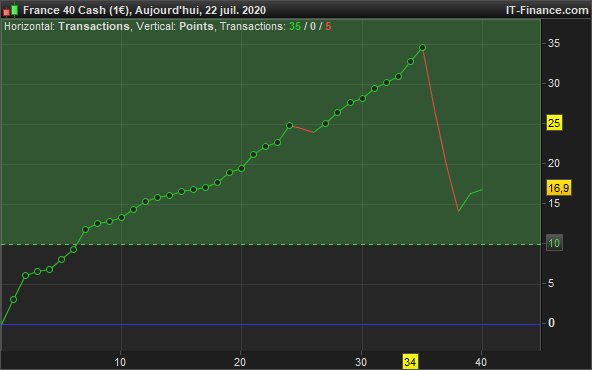Screen dimensions: 592x370
Task: Click the peak data point near 35
Action: [x=422, y=48]
